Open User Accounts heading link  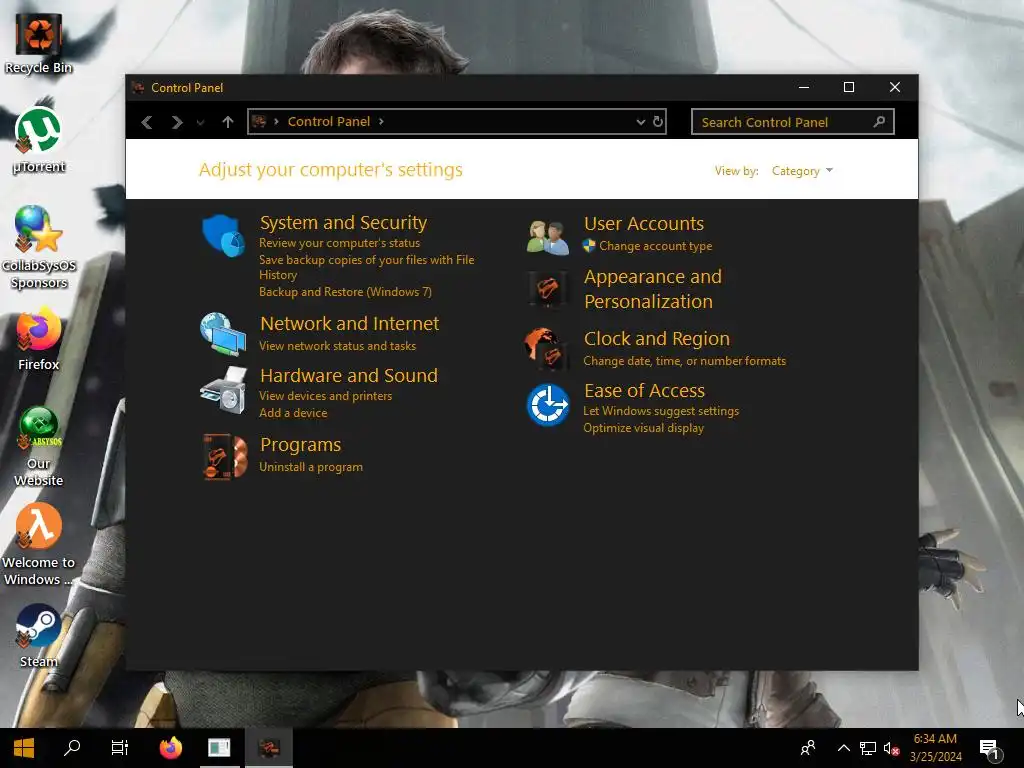[x=644, y=223]
